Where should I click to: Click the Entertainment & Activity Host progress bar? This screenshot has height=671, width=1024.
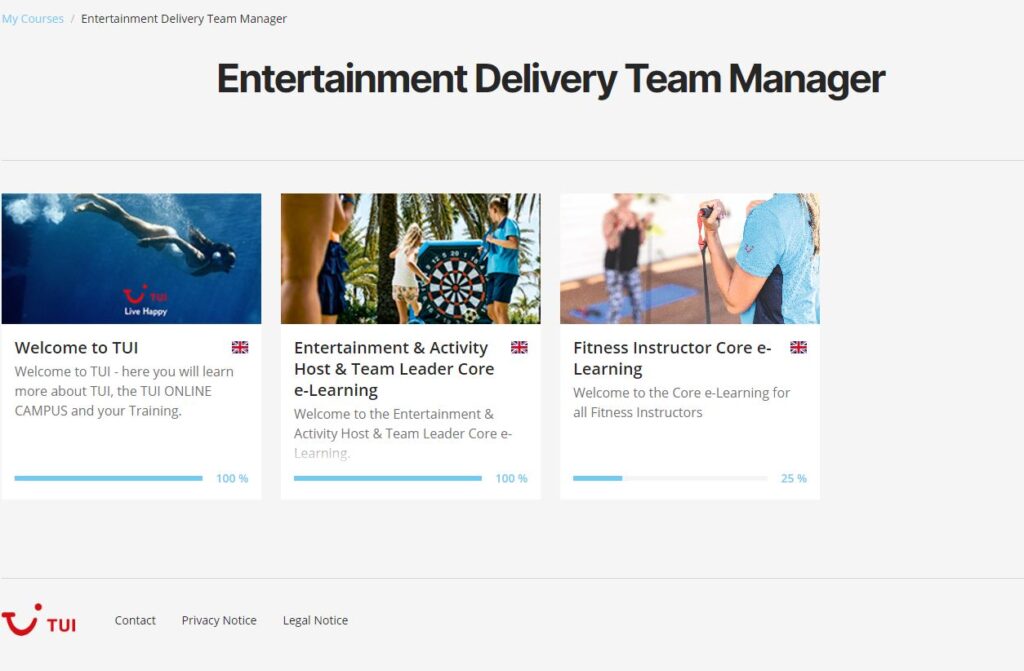(x=388, y=478)
